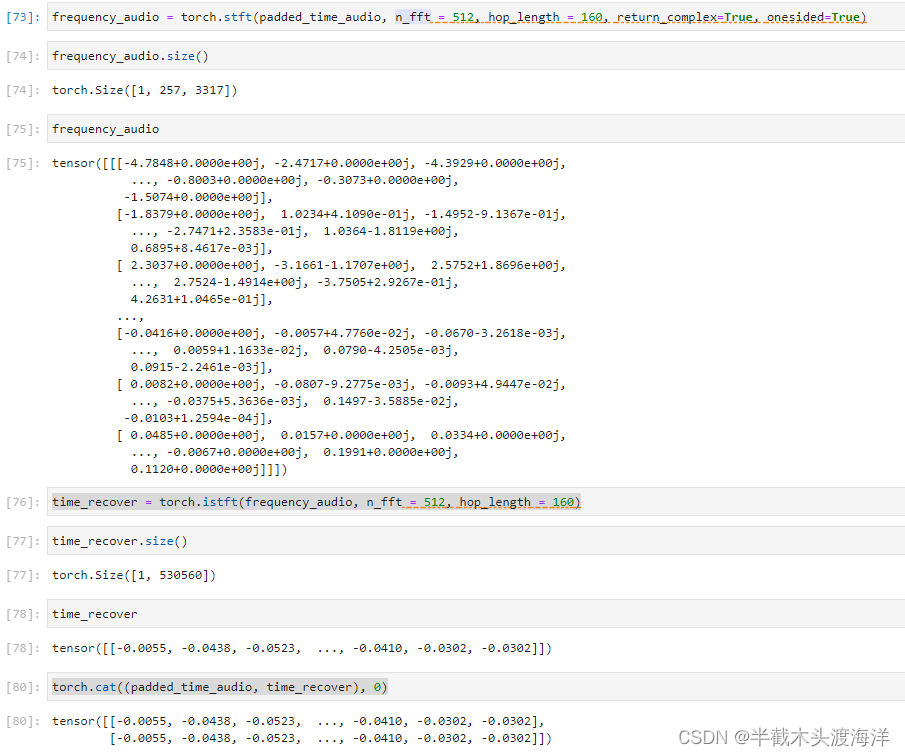Viewport: 905px width, 756px height.
Task: Click value -4.7848+0.0000e+00j in tensor output
Action: coord(191,163)
